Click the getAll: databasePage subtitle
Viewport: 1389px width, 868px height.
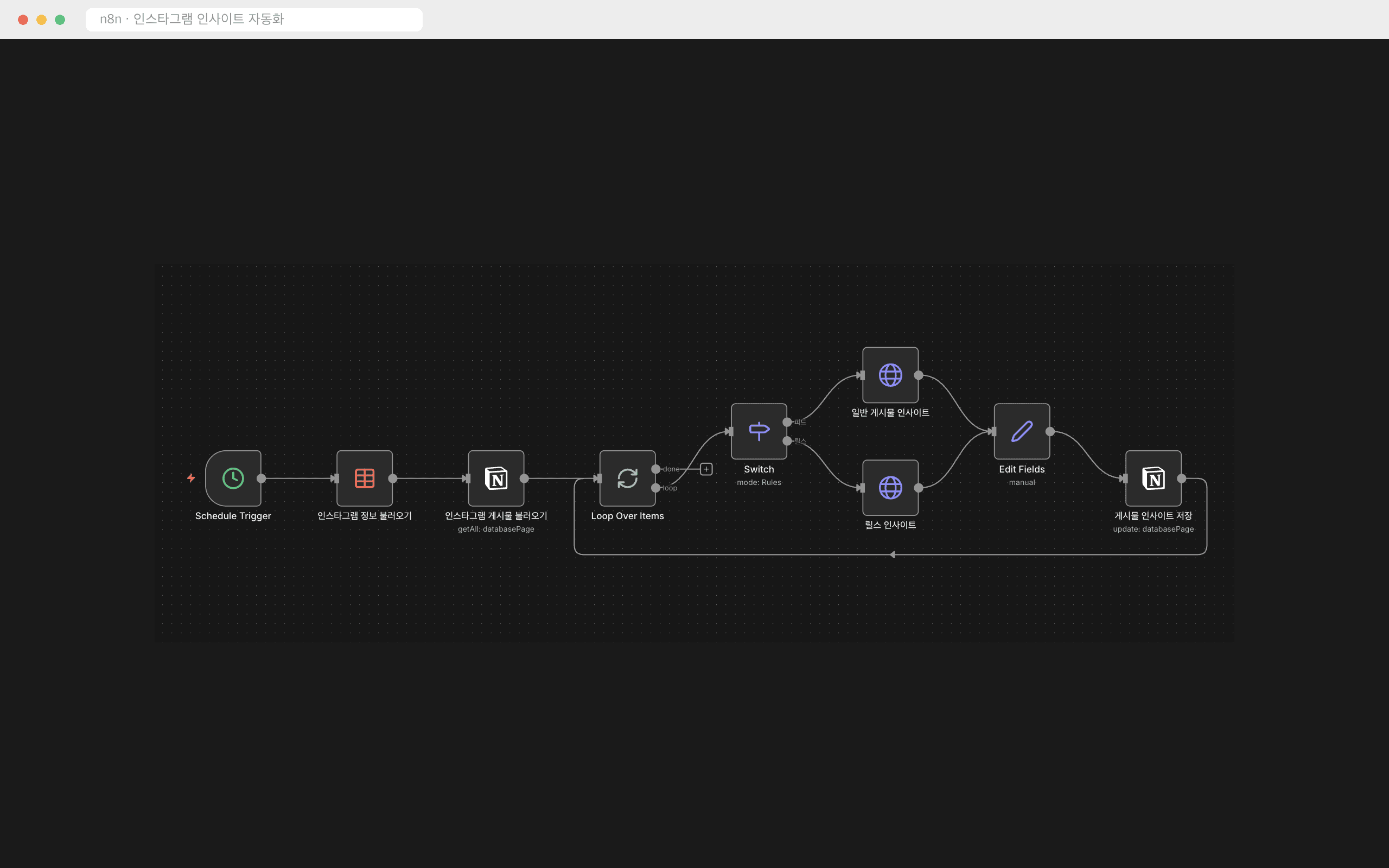tap(496, 529)
